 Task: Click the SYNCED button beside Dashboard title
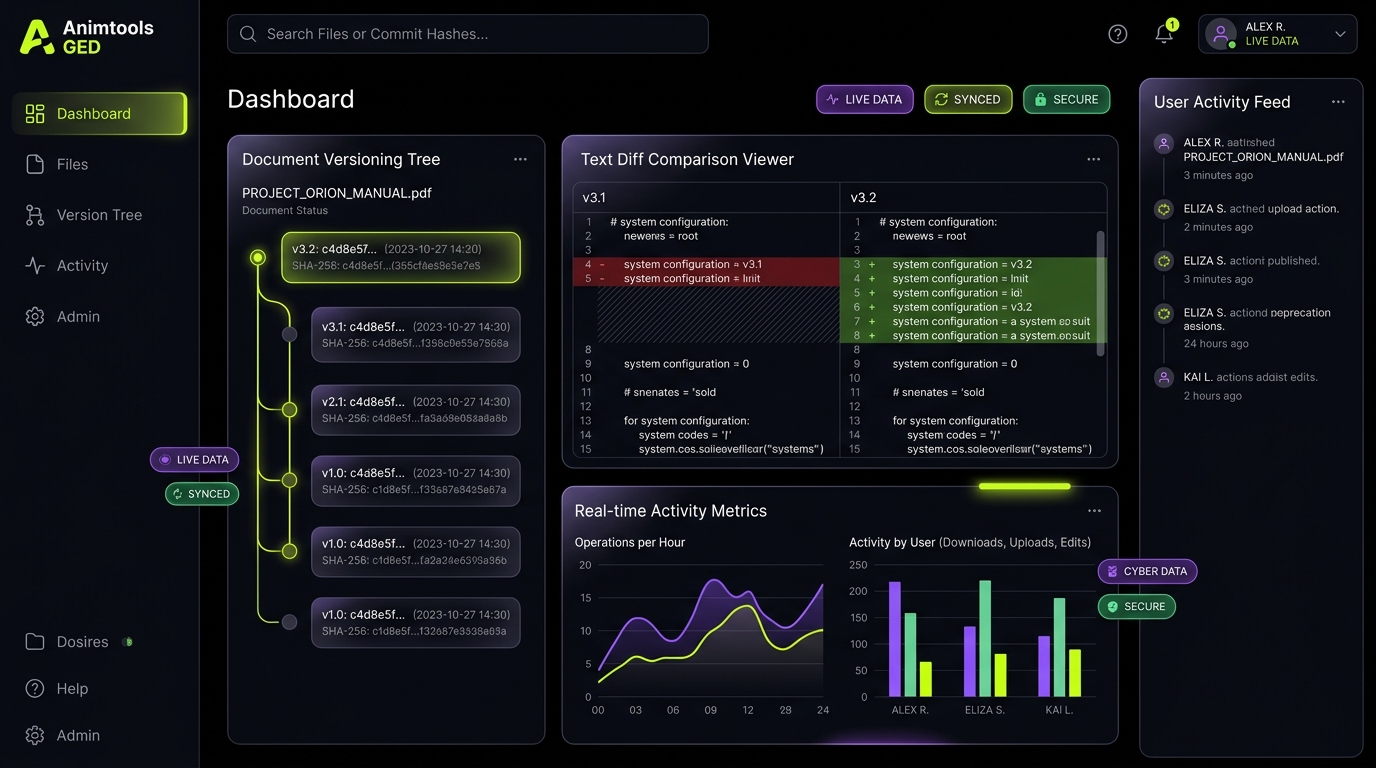[968, 100]
